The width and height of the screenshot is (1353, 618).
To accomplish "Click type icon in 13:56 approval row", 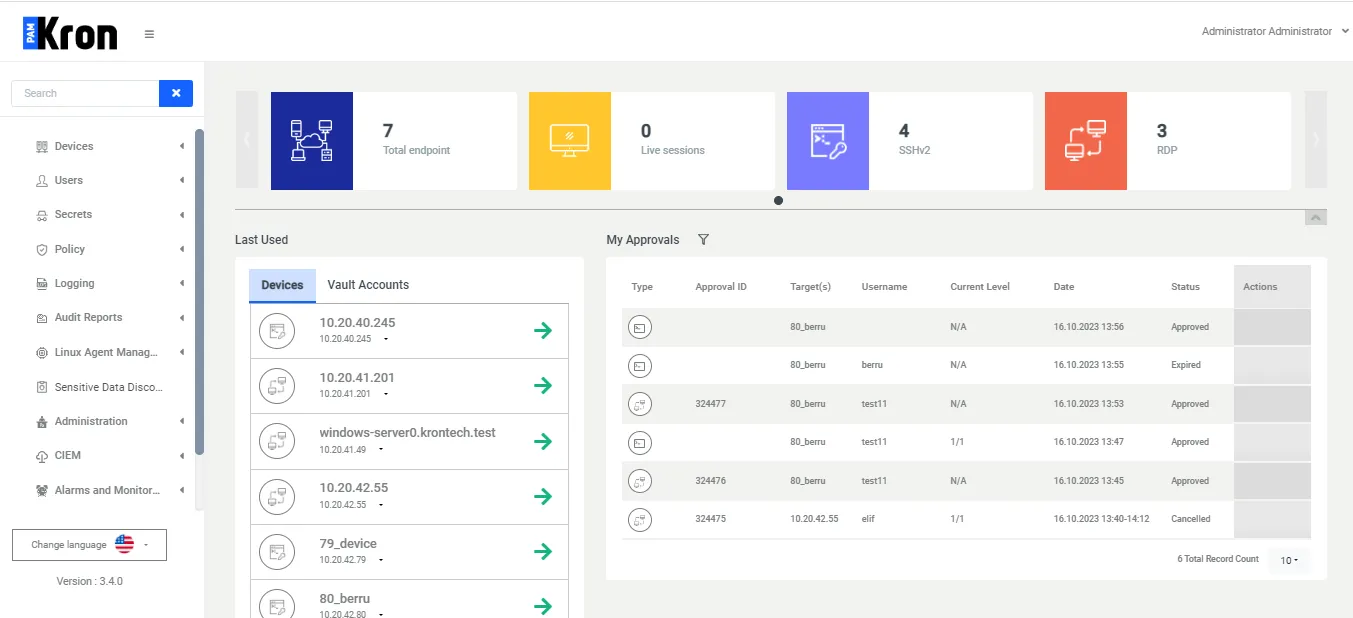I will point(640,327).
